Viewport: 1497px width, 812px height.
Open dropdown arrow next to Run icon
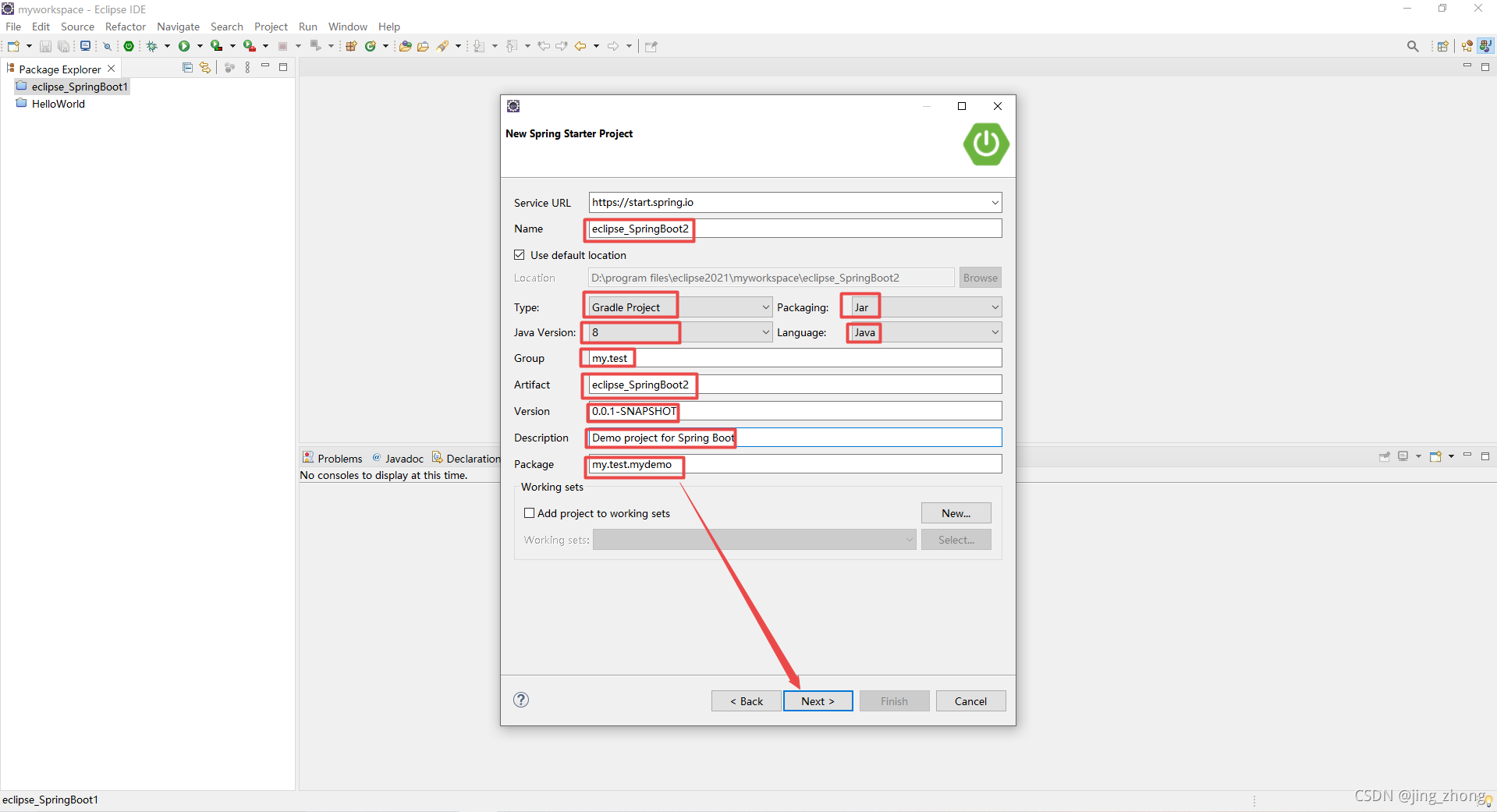(200, 46)
